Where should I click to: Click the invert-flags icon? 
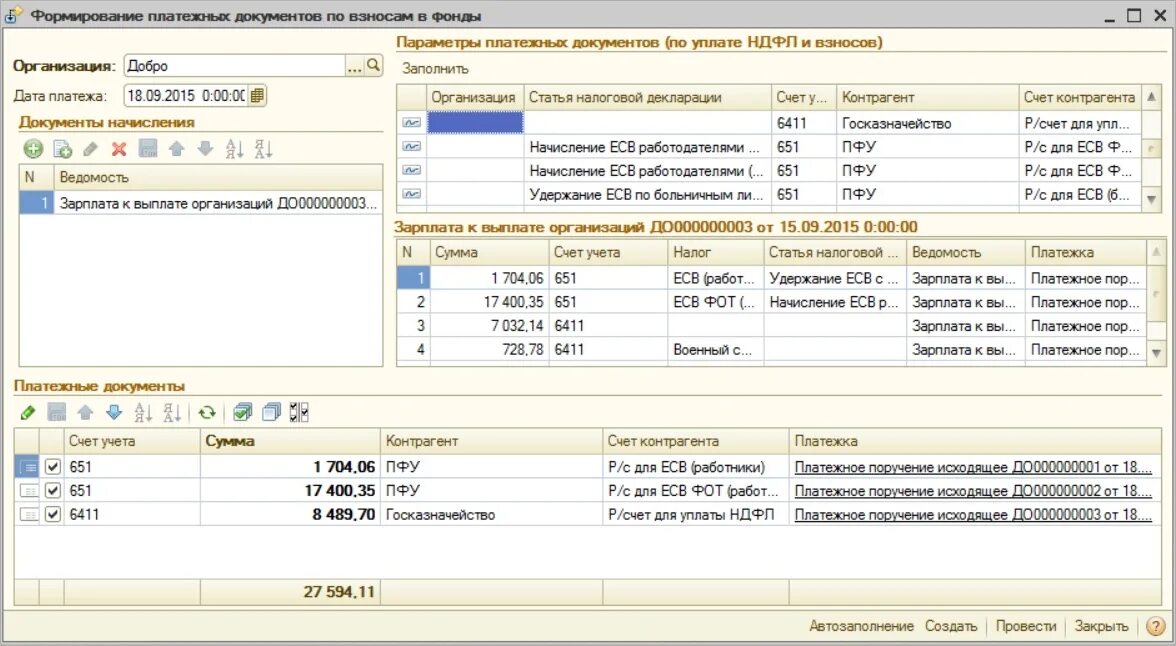(299, 412)
